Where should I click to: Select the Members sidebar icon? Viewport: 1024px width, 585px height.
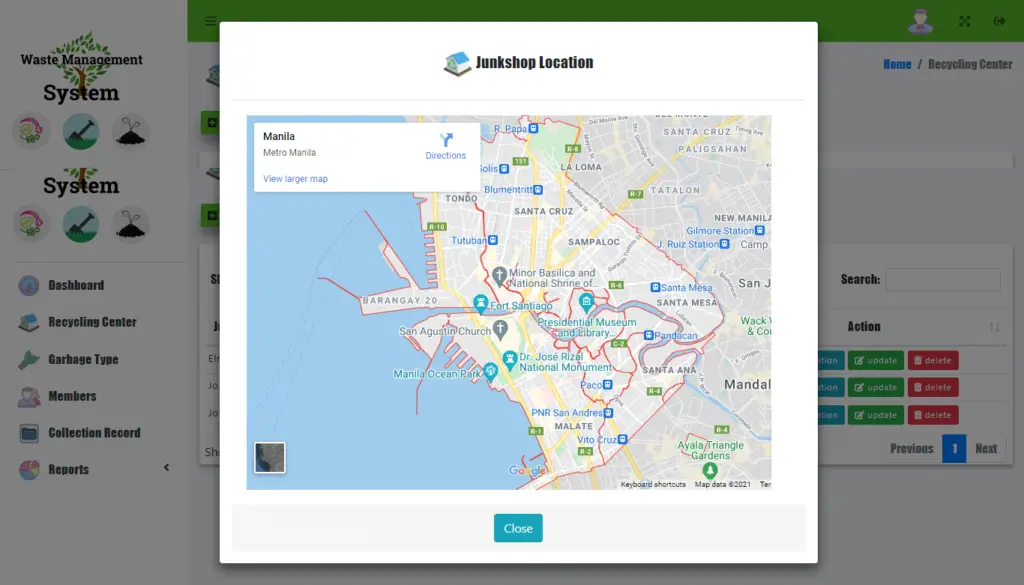click(28, 396)
